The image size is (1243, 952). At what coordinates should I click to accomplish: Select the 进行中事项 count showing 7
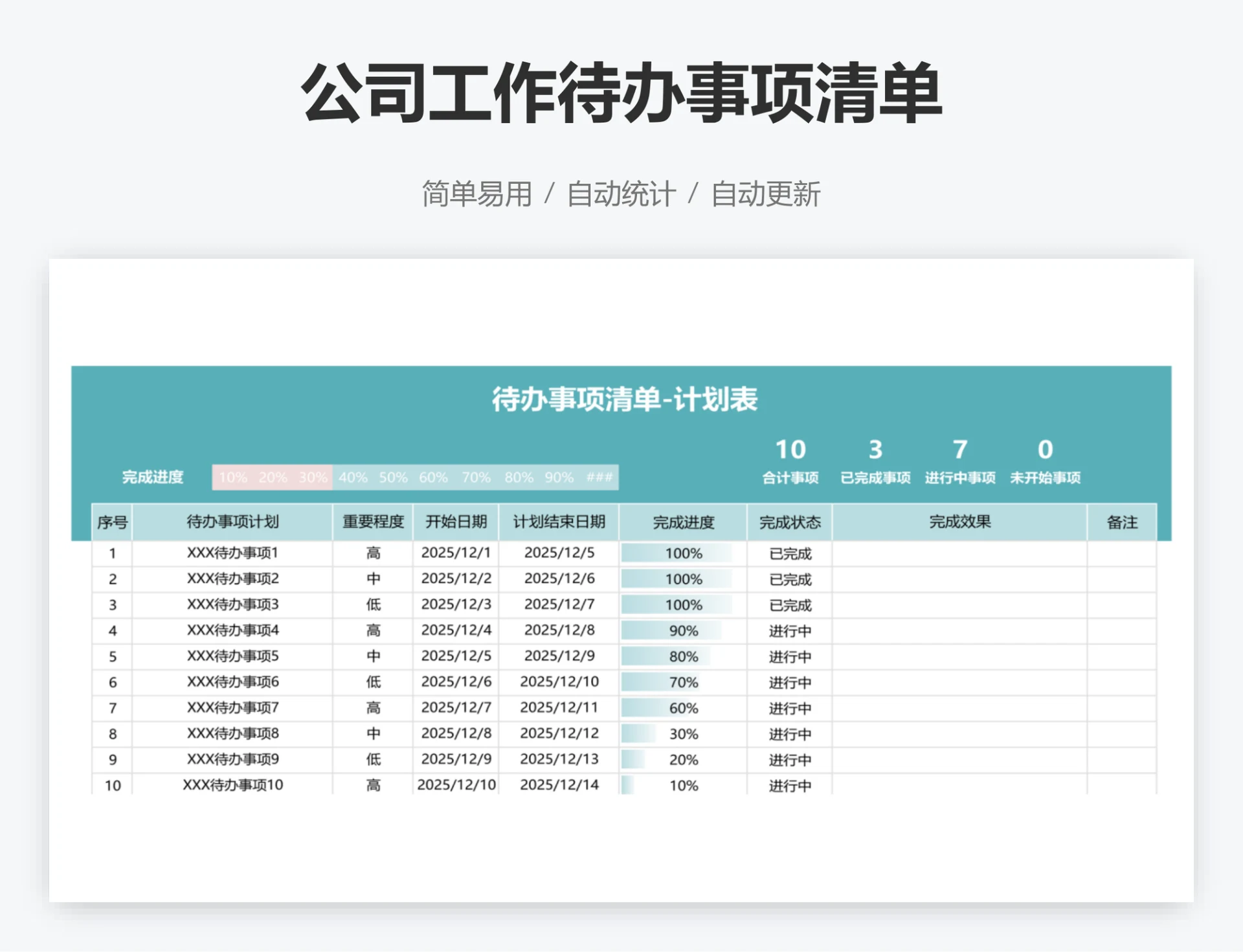[960, 450]
